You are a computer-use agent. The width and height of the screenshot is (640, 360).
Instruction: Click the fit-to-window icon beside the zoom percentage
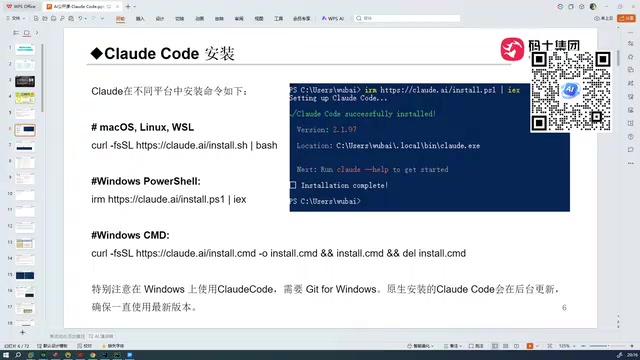[x=550, y=346]
